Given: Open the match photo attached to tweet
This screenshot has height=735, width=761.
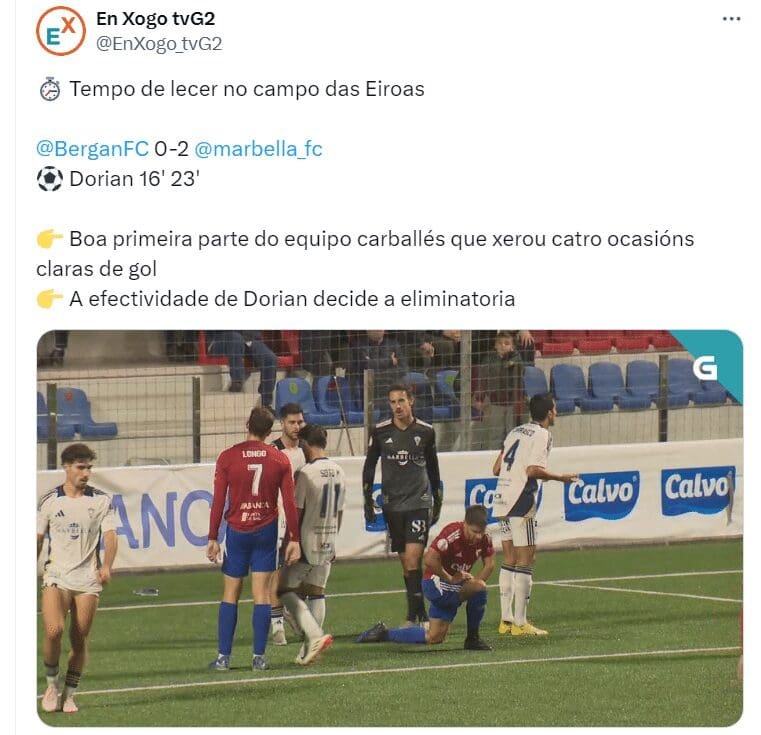Looking at the screenshot, I should (390, 528).
